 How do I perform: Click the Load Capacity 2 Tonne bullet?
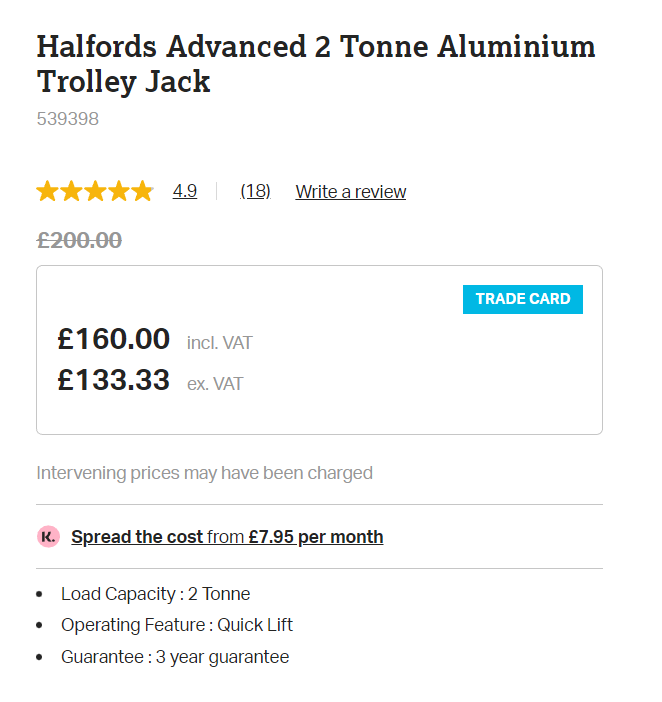155,594
